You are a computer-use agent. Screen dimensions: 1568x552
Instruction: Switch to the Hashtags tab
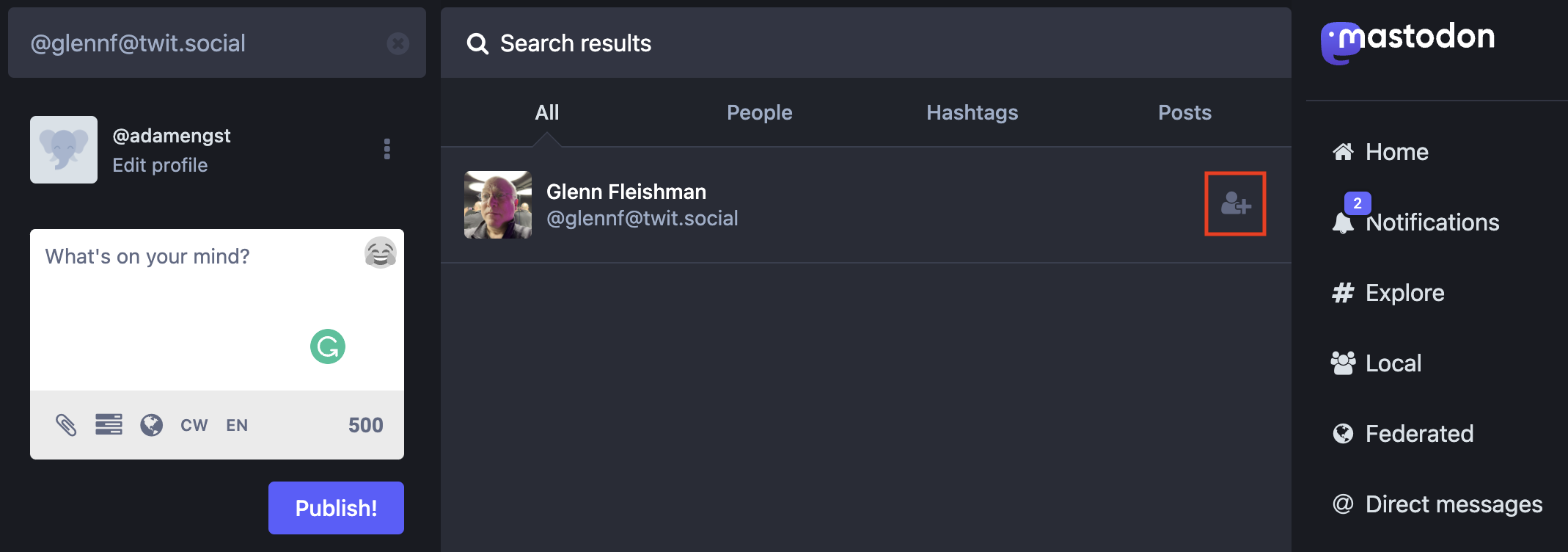pos(972,112)
